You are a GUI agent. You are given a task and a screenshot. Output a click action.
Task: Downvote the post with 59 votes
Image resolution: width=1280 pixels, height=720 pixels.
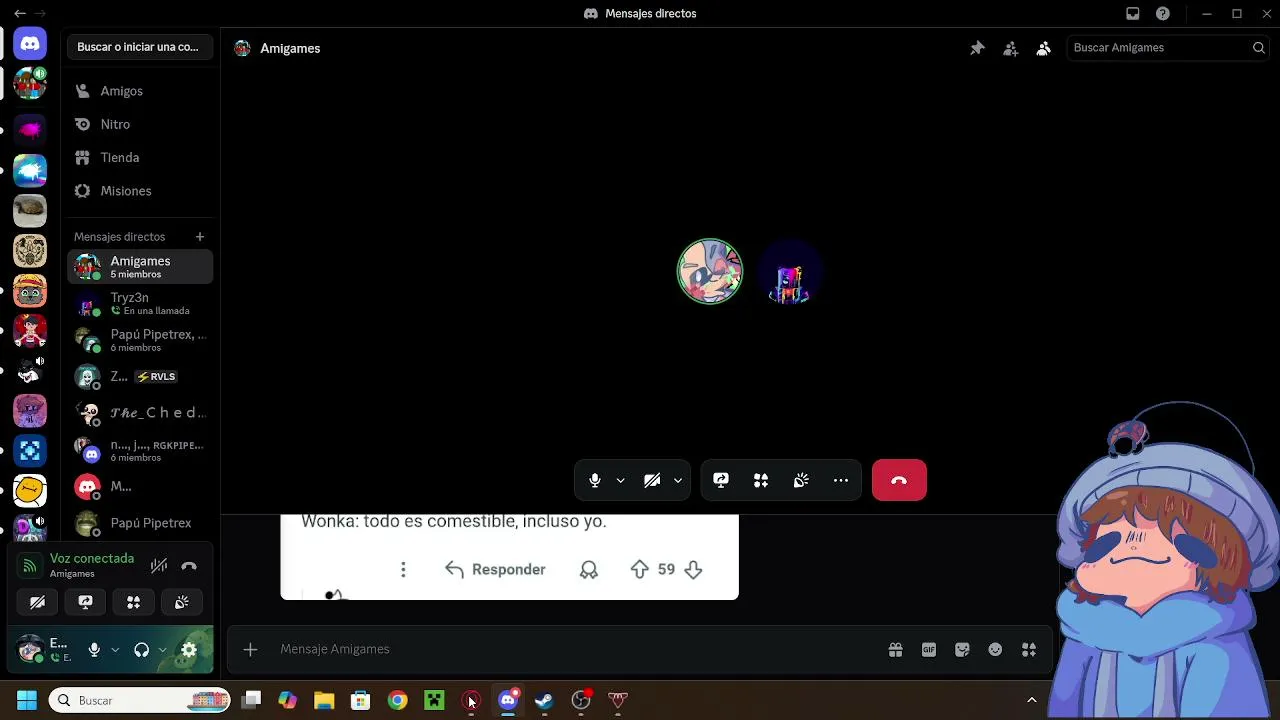693,569
